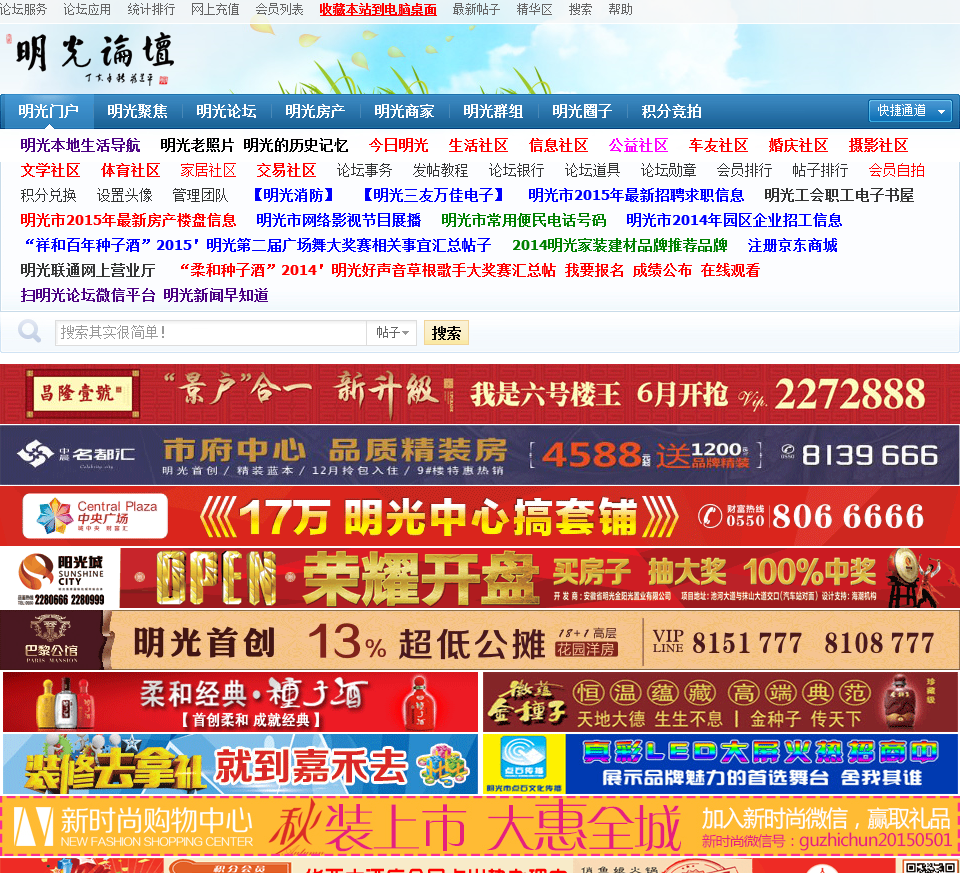Click the 帮助 top bar link
The width and height of the screenshot is (960, 873).
coord(620,9)
